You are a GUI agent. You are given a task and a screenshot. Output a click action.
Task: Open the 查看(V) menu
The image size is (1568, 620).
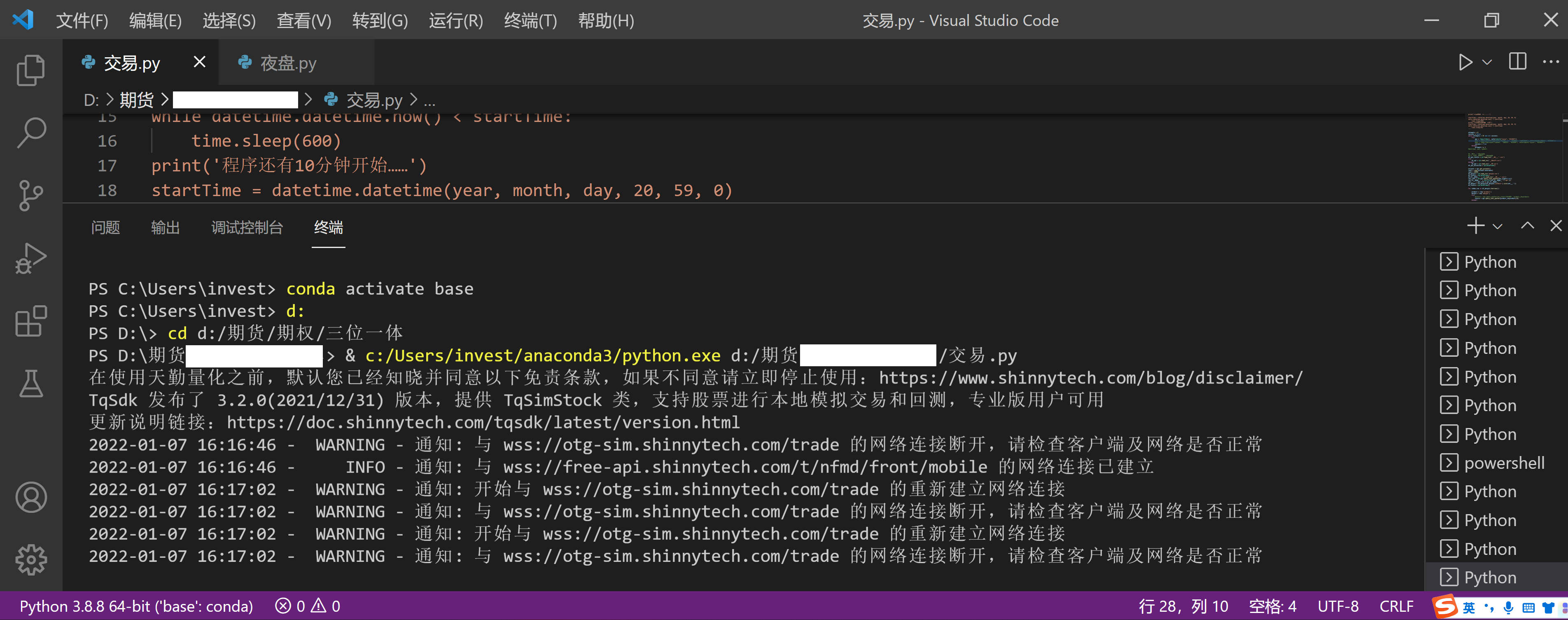(304, 21)
